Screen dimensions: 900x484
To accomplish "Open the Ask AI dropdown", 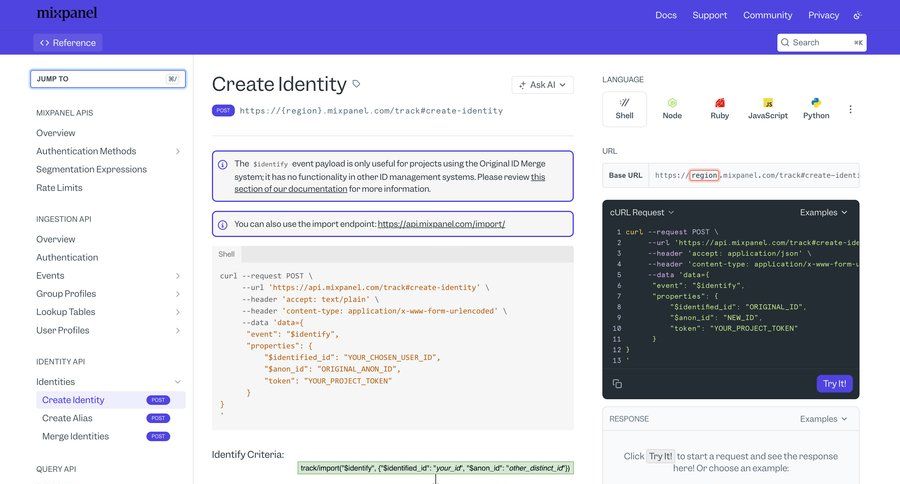I will click(x=542, y=85).
